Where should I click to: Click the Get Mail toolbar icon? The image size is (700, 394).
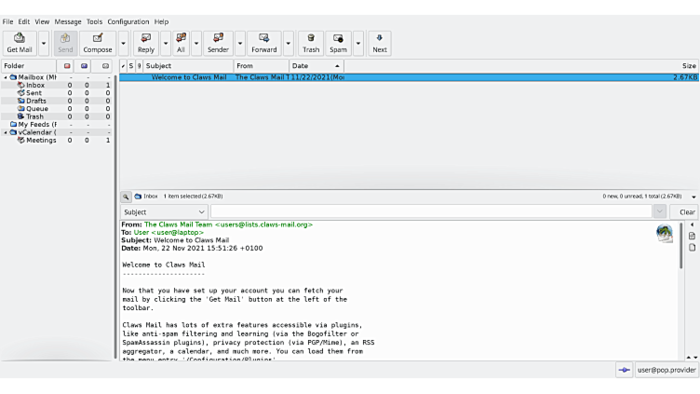19,43
